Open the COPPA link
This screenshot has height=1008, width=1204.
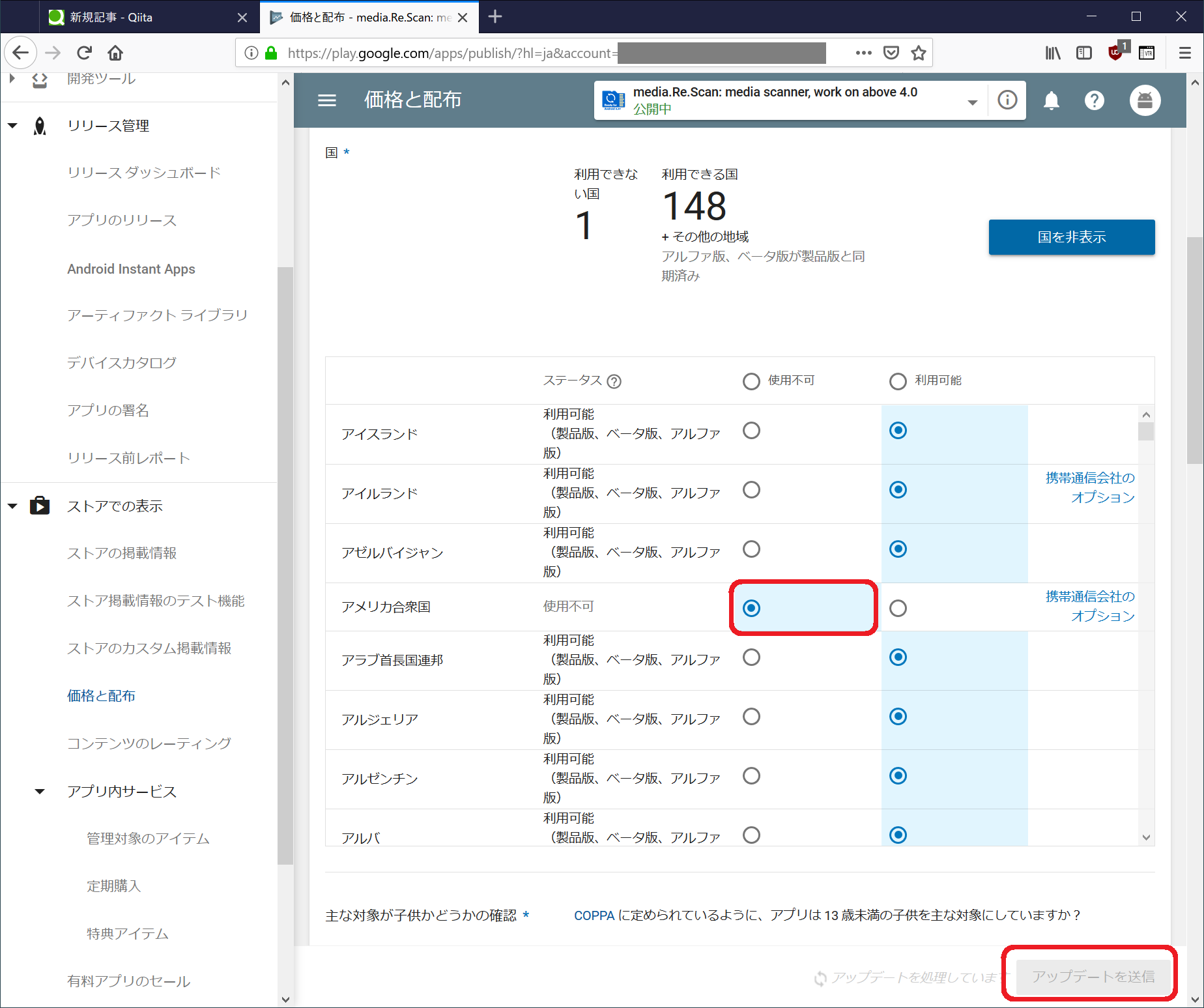coord(594,915)
